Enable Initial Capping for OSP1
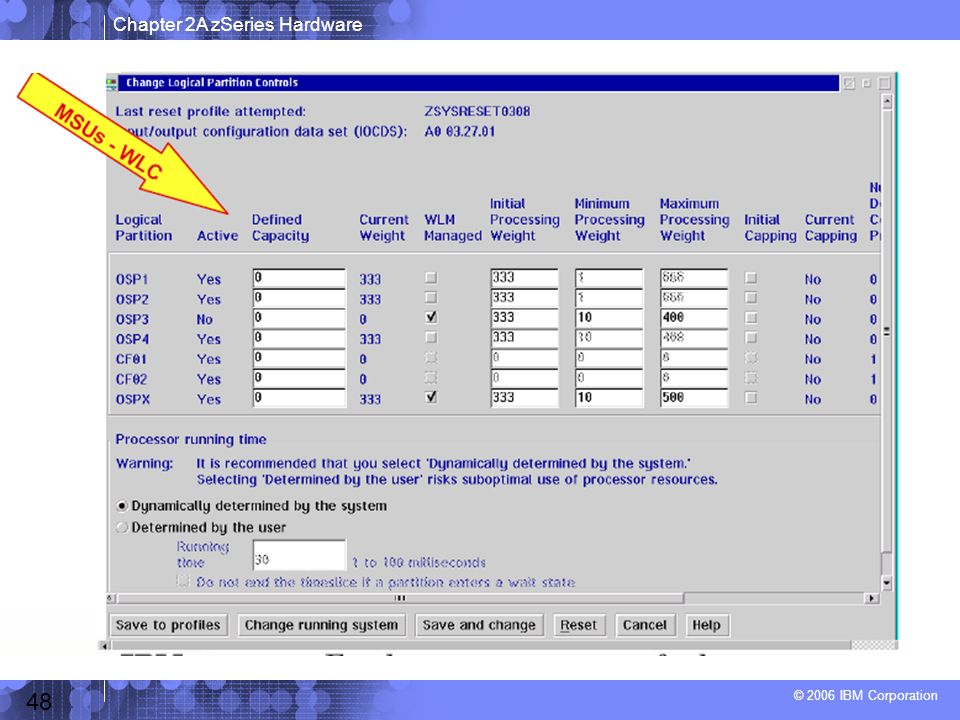Image resolution: width=960 pixels, height=720 pixels. pos(751,278)
